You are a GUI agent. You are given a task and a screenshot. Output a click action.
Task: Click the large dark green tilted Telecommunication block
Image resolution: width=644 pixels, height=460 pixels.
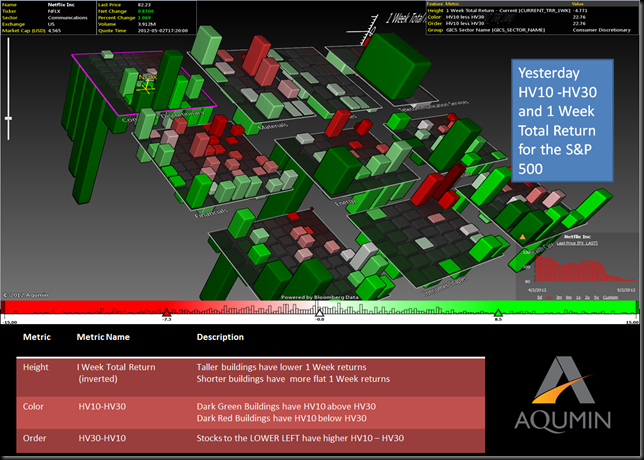pos(393,66)
